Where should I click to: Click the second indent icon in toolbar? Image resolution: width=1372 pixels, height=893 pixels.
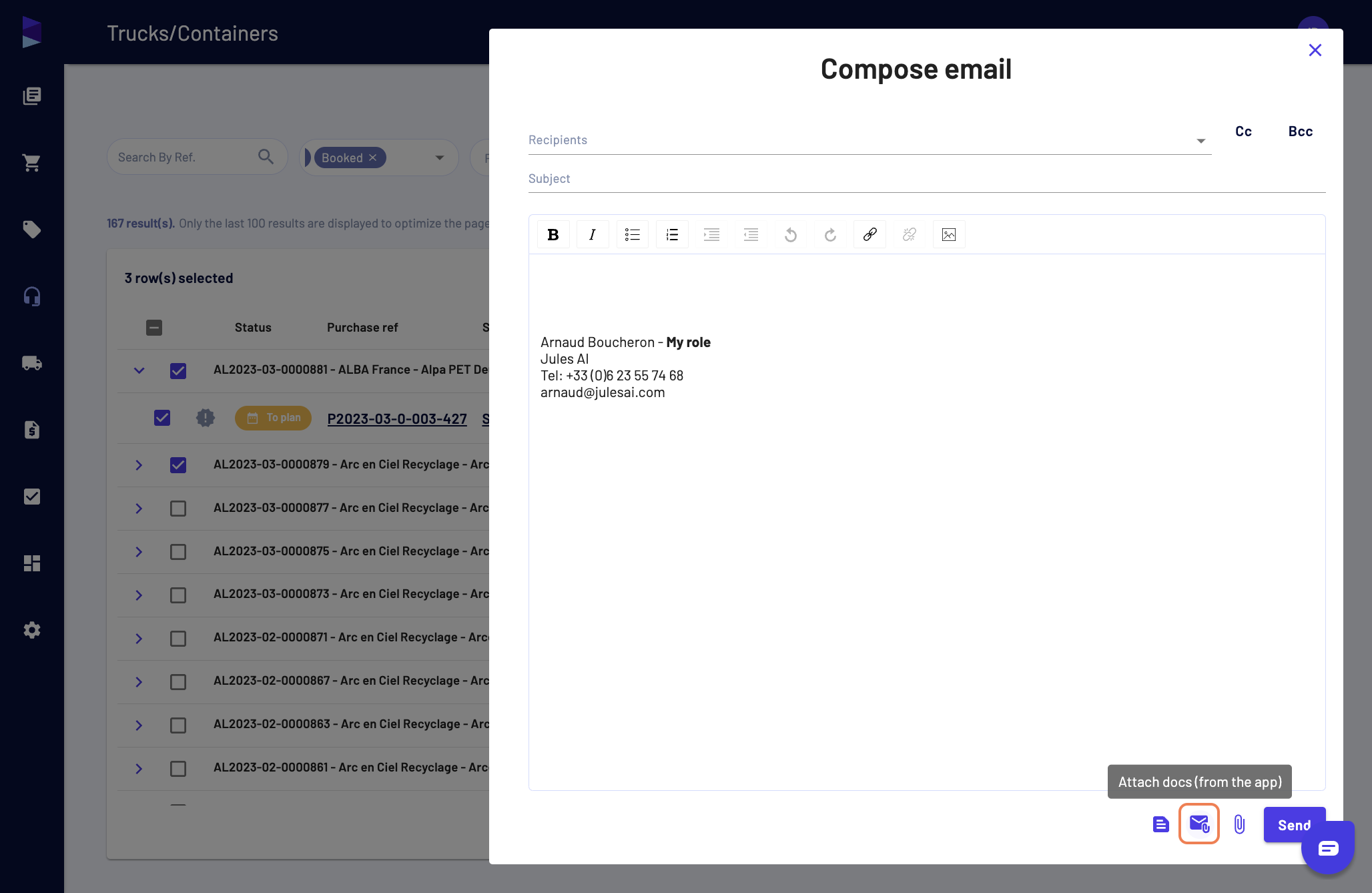[751, 234]
